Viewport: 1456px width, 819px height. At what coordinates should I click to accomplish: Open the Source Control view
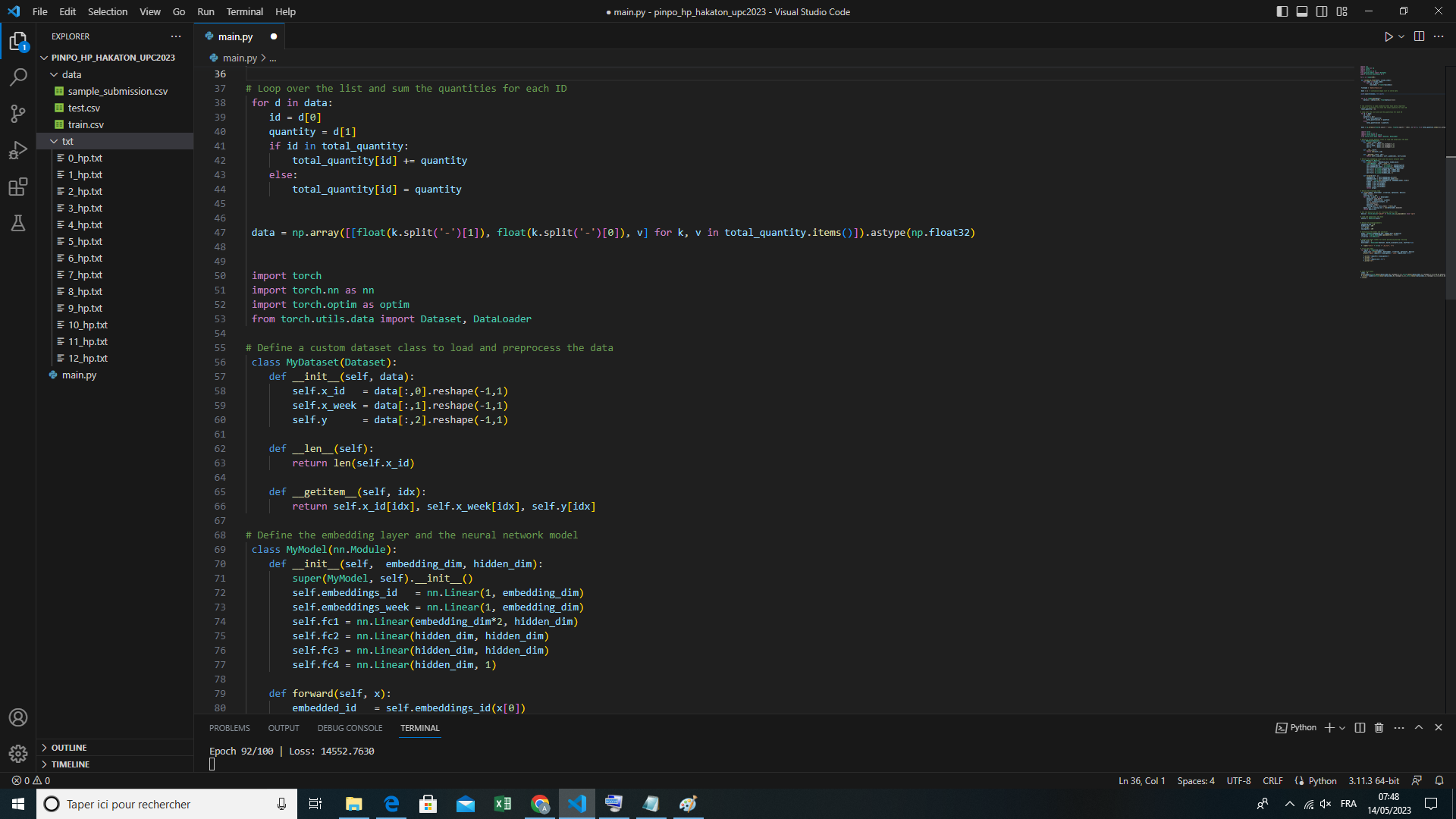point(18,114)
